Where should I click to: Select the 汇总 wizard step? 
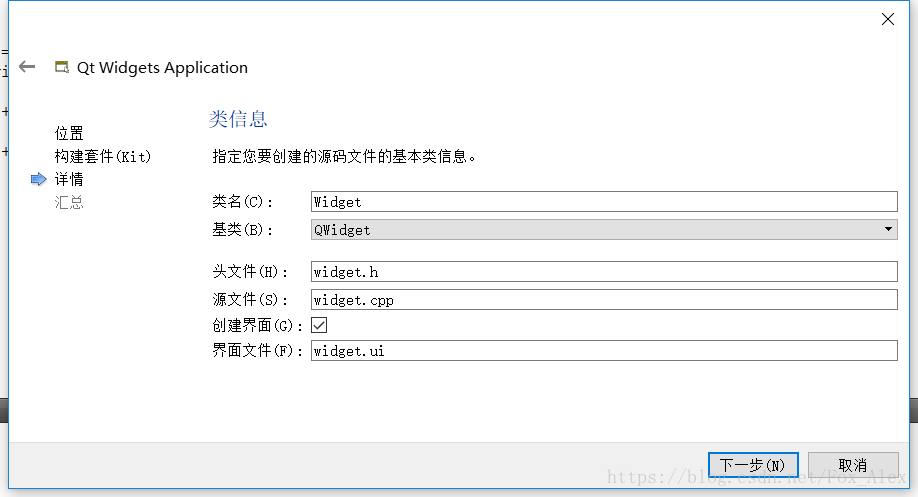pos(69,203)
